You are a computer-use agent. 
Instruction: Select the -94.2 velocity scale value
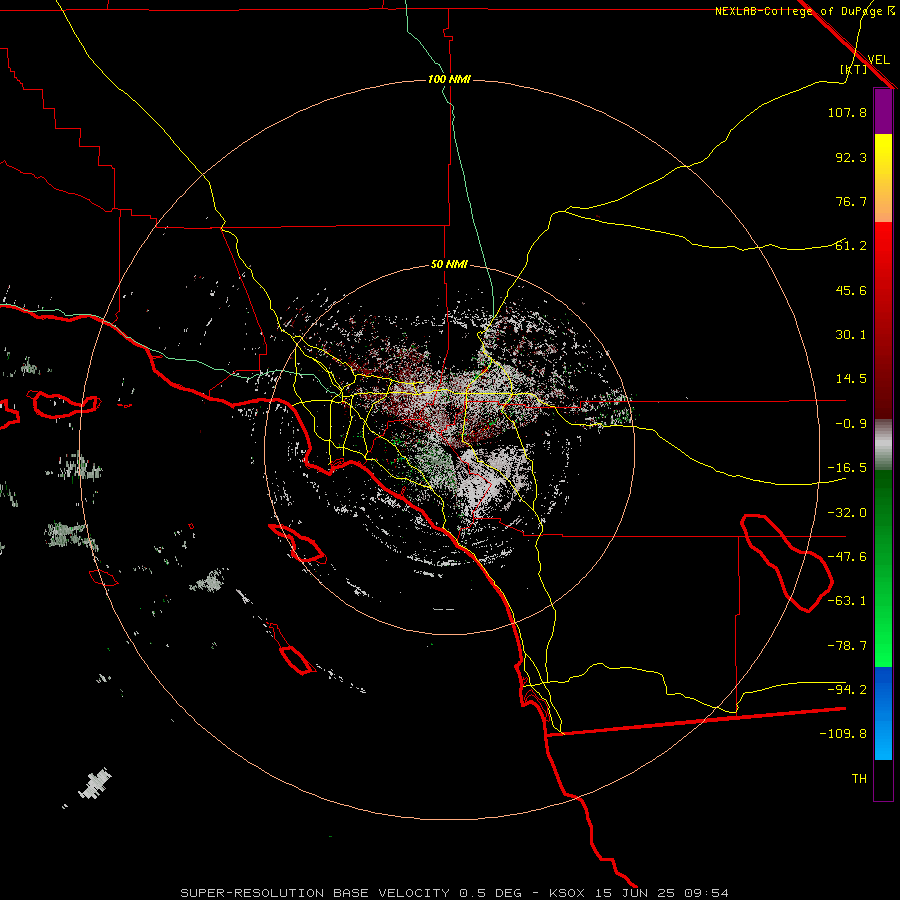847,689
